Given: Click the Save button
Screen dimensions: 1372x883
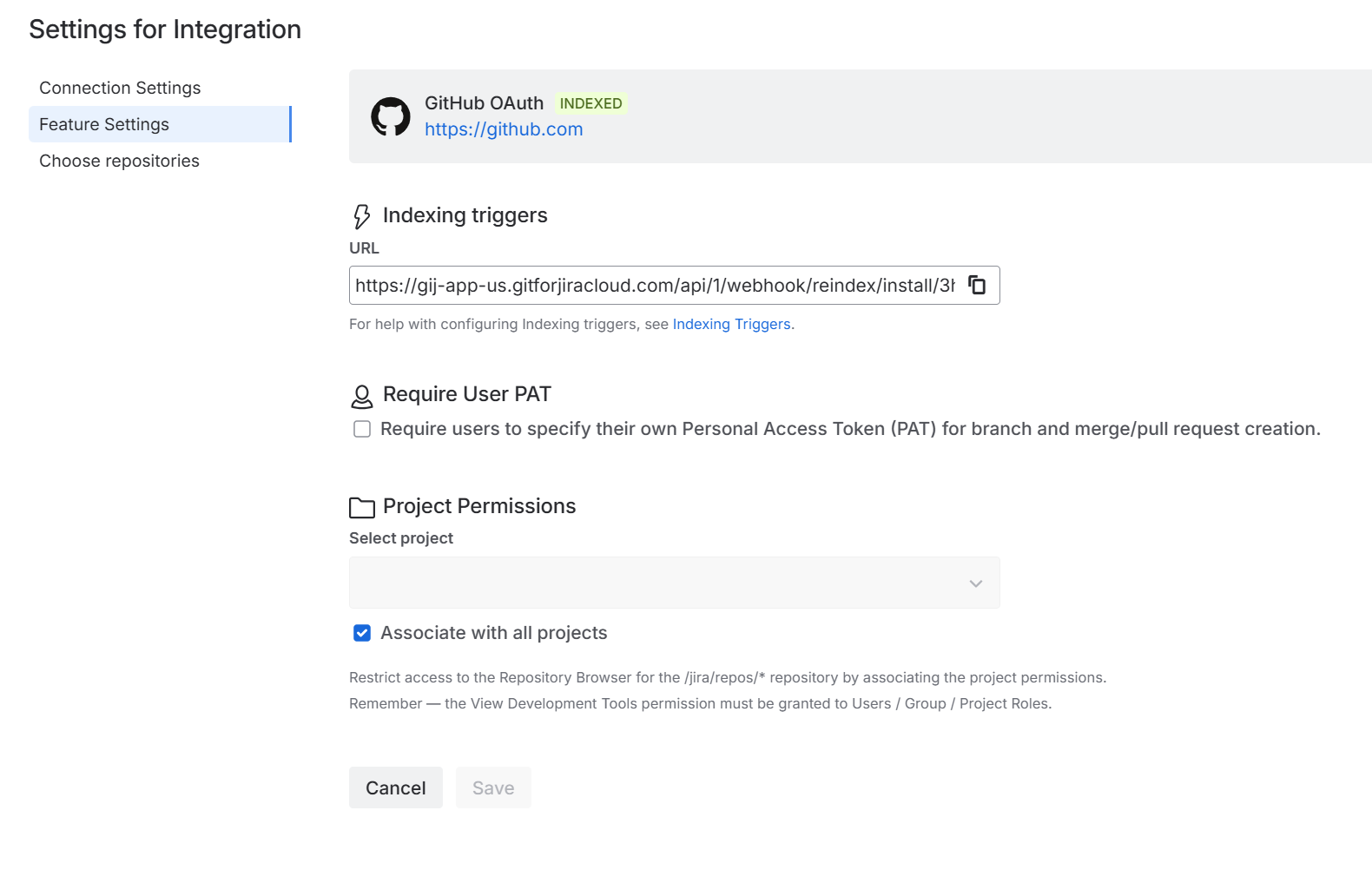Looking at the screenshot, I should [x=493, y=787].
